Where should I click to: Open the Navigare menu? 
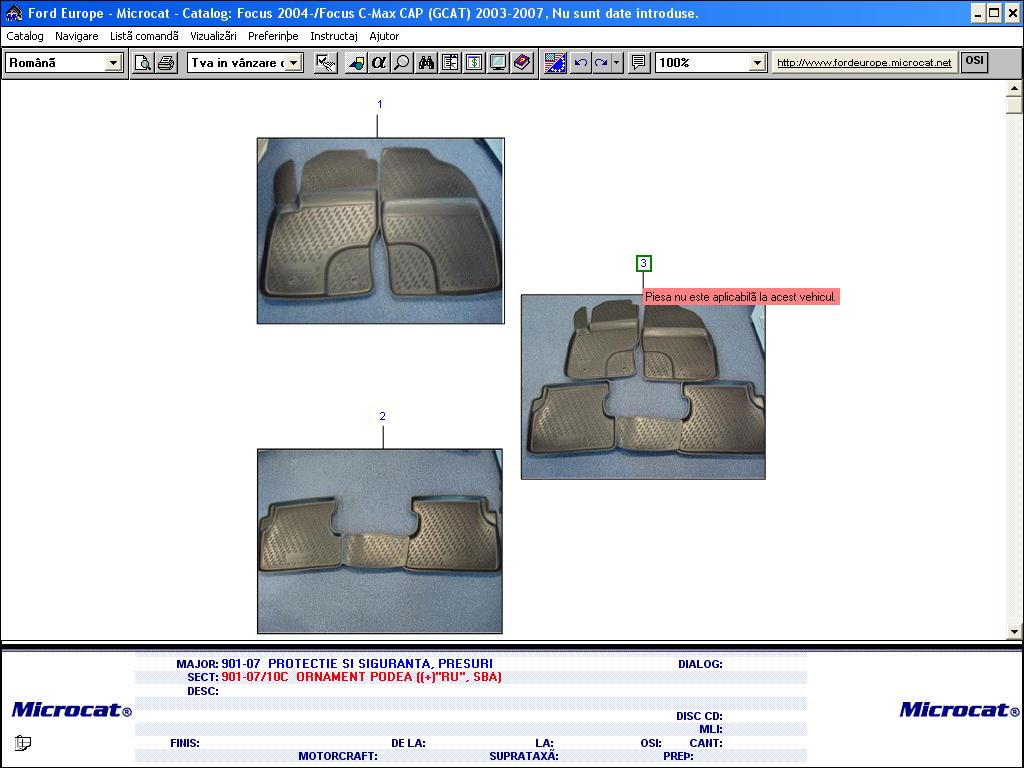click(77, 36)
